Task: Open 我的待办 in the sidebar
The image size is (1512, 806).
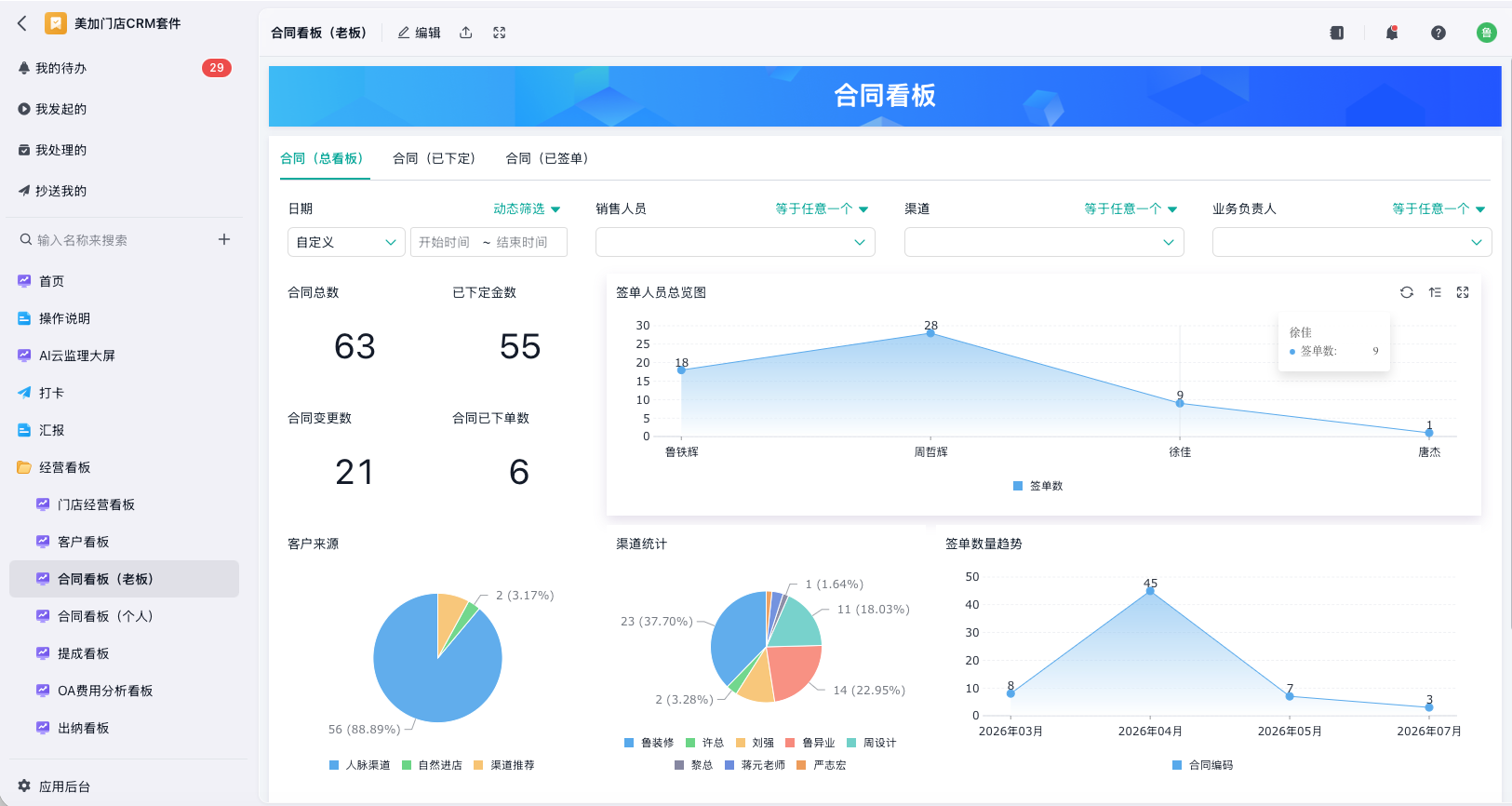Action: click(x=125, y=68)
